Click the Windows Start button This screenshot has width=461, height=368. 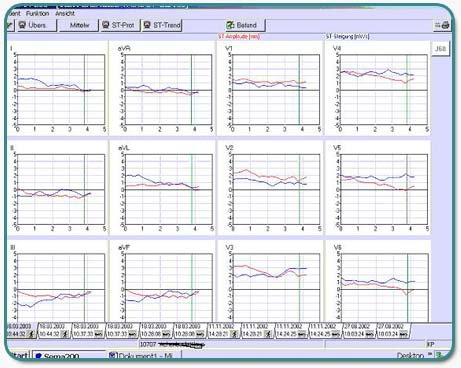[x=19, y=356]
